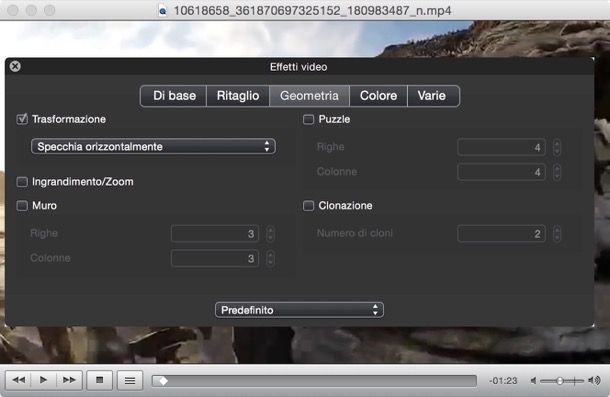Screen dimensions: 610x397
Task: Set full volume with loud speaker icon
Action: click(x=594, y=380)
